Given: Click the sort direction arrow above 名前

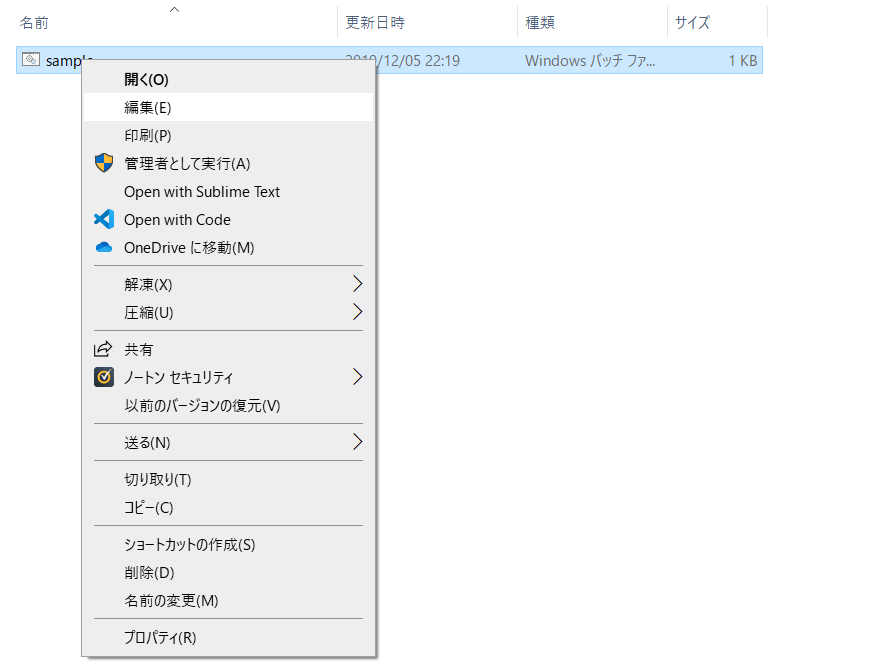Looking at the screenshot, I should click(x=174, y=9).
